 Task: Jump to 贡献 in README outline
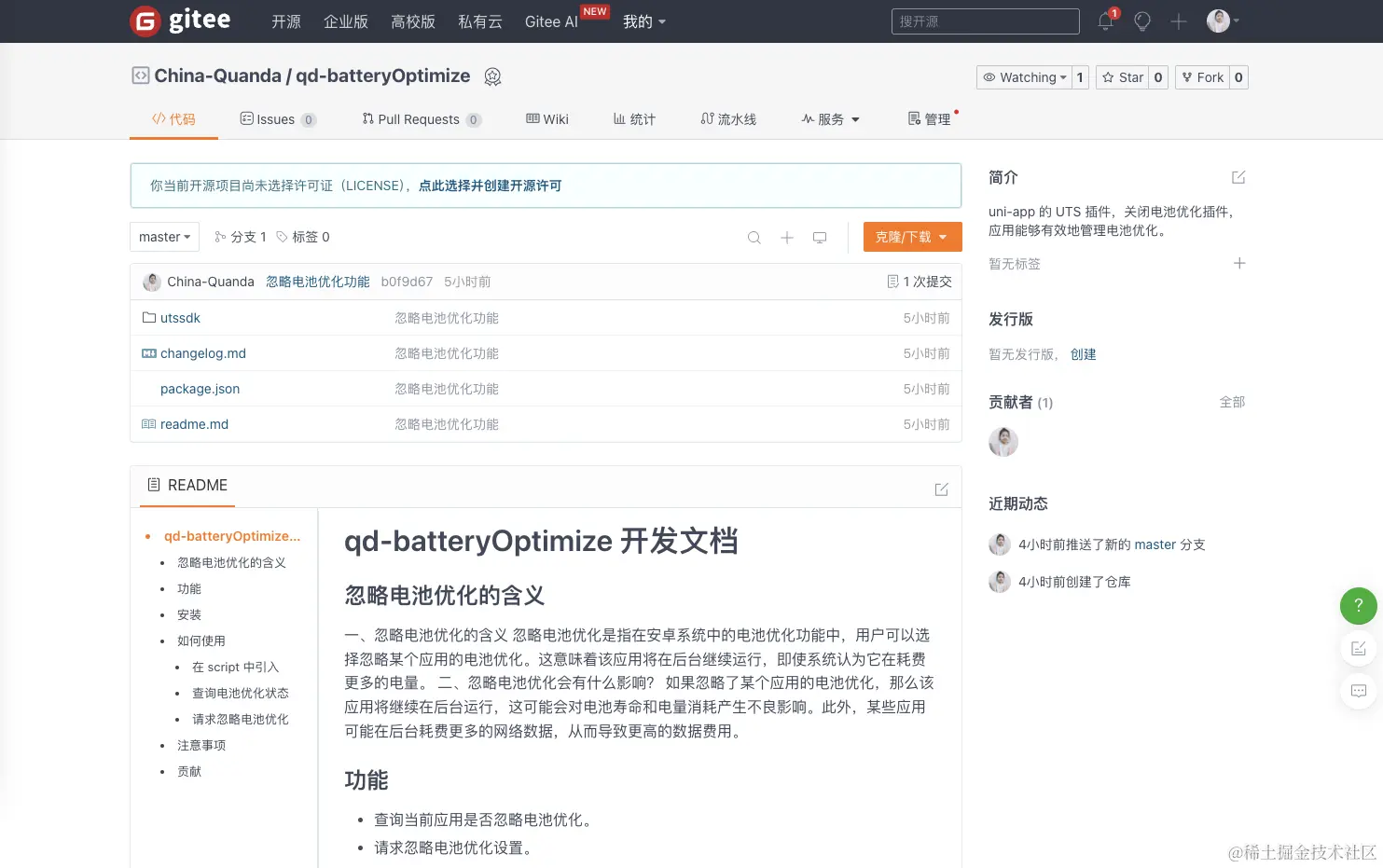pos(189,772)
